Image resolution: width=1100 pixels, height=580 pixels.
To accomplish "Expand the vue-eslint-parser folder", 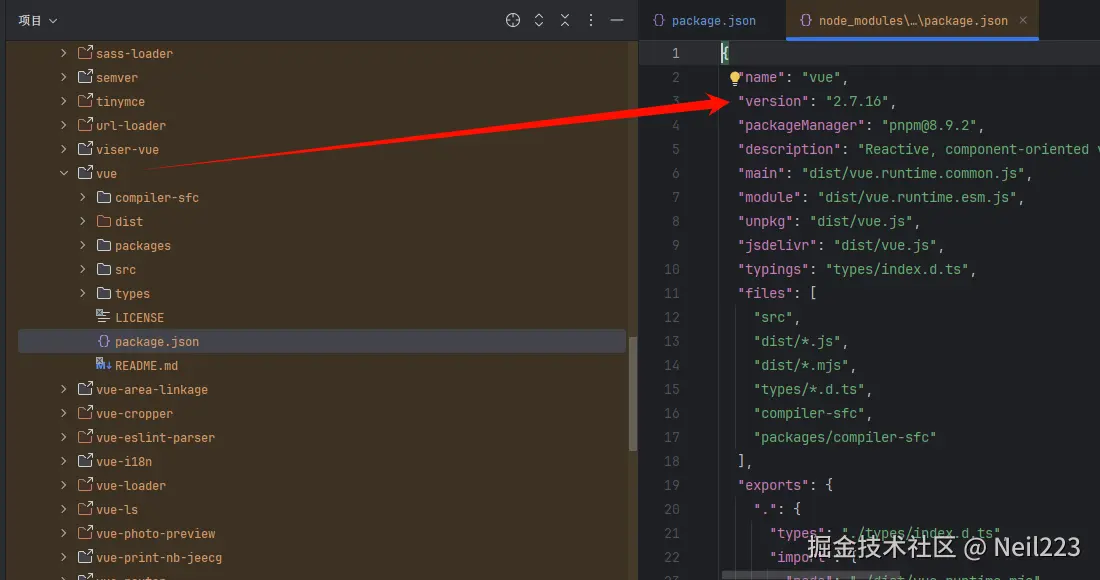I will coord(64,437).
